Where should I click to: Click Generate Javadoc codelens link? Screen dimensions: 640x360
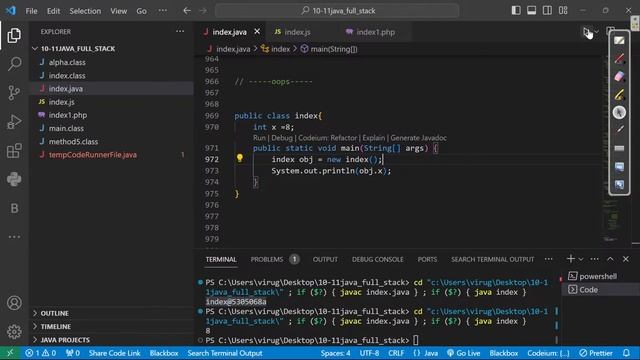click(418, 138)
